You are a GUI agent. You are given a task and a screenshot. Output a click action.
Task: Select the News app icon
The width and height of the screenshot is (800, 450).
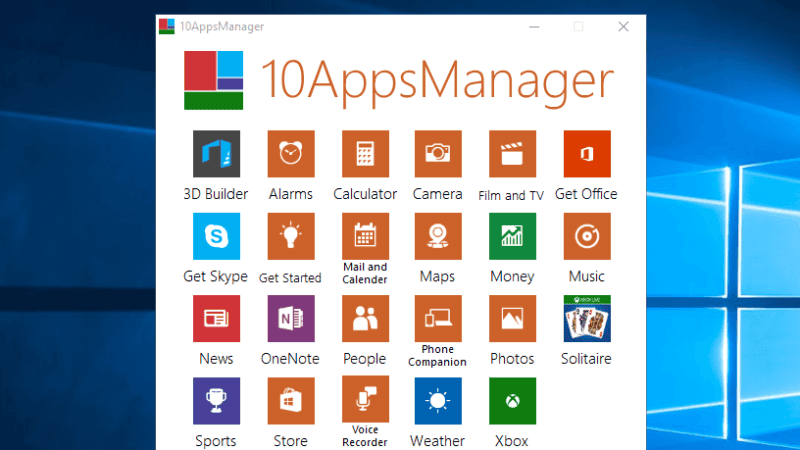[216, 318]
